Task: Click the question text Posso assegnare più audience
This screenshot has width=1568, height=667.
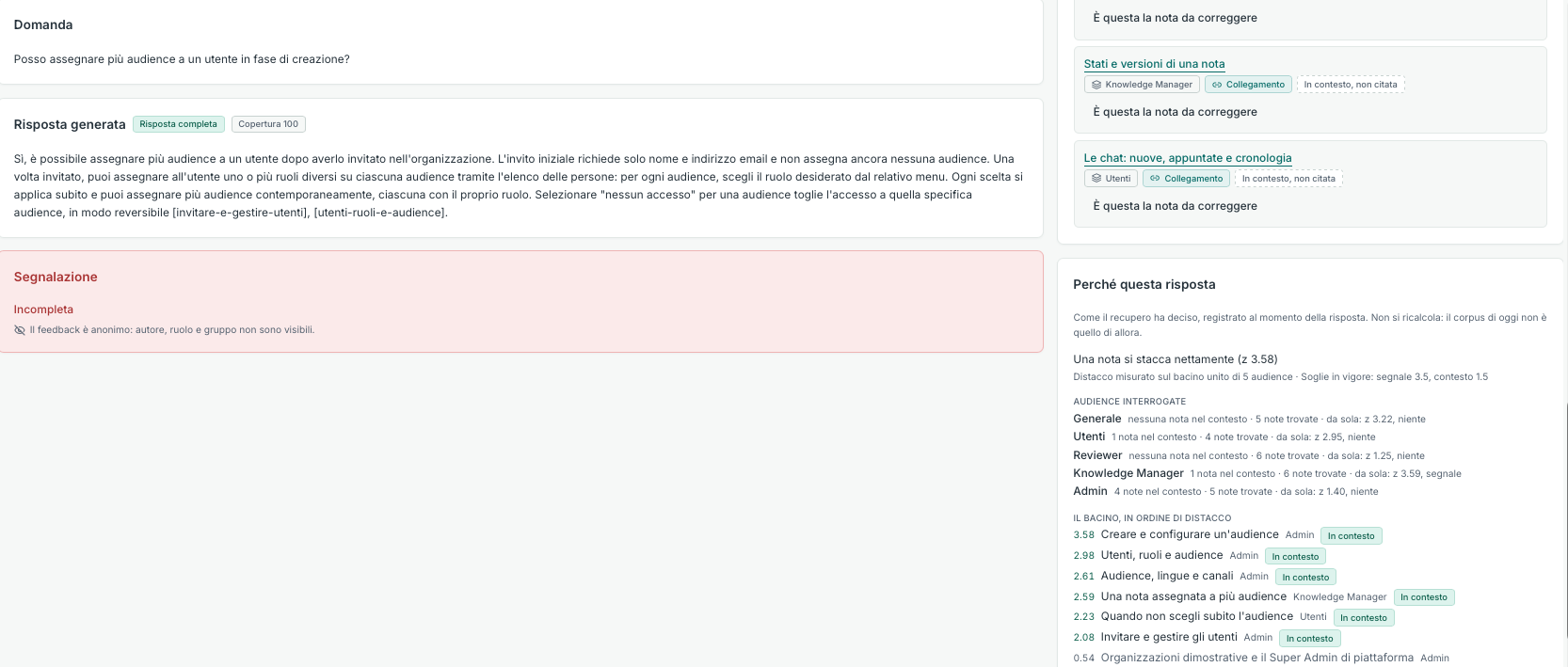Action: 182,59
